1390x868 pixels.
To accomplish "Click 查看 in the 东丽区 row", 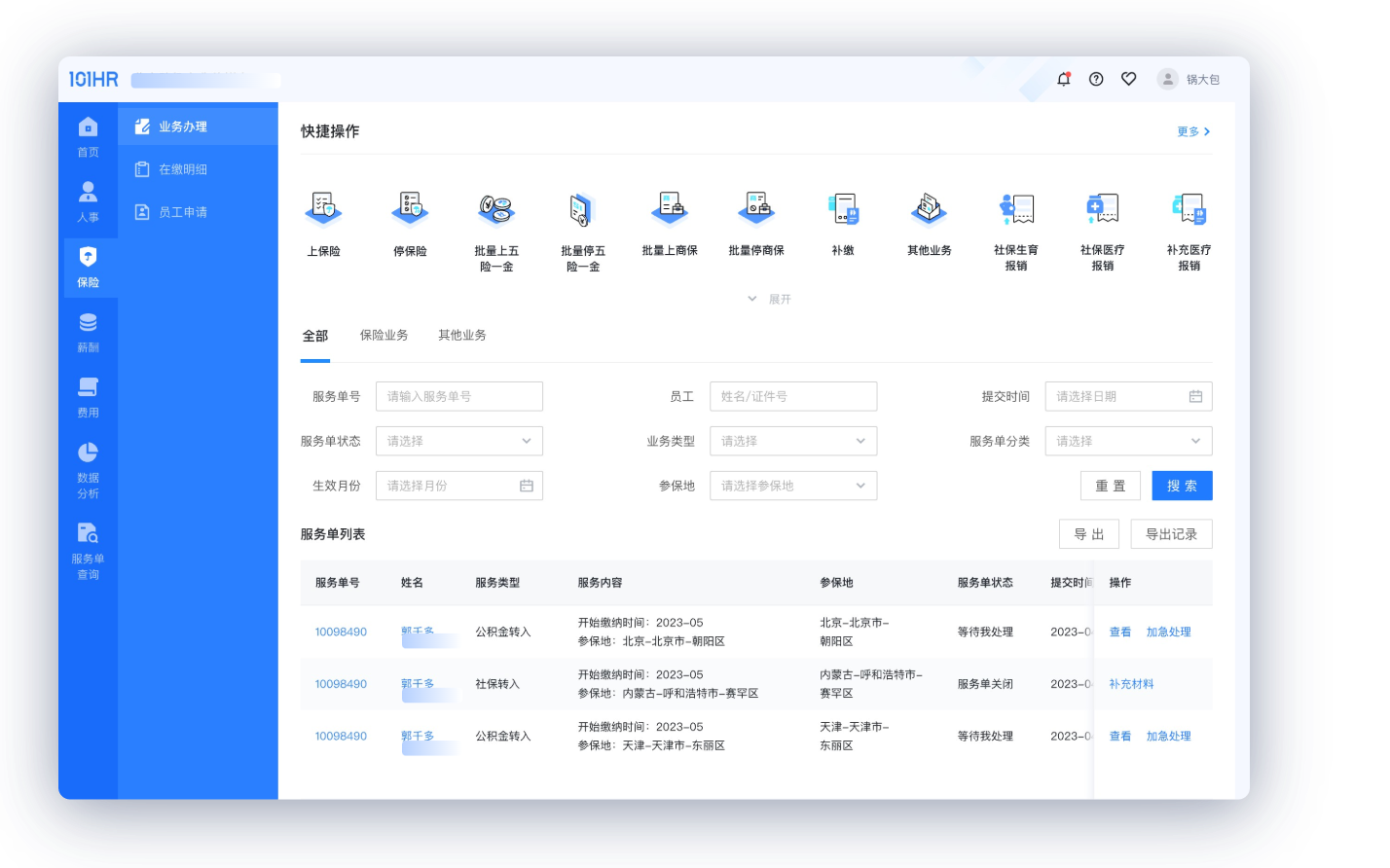I will coord(1120,736).
